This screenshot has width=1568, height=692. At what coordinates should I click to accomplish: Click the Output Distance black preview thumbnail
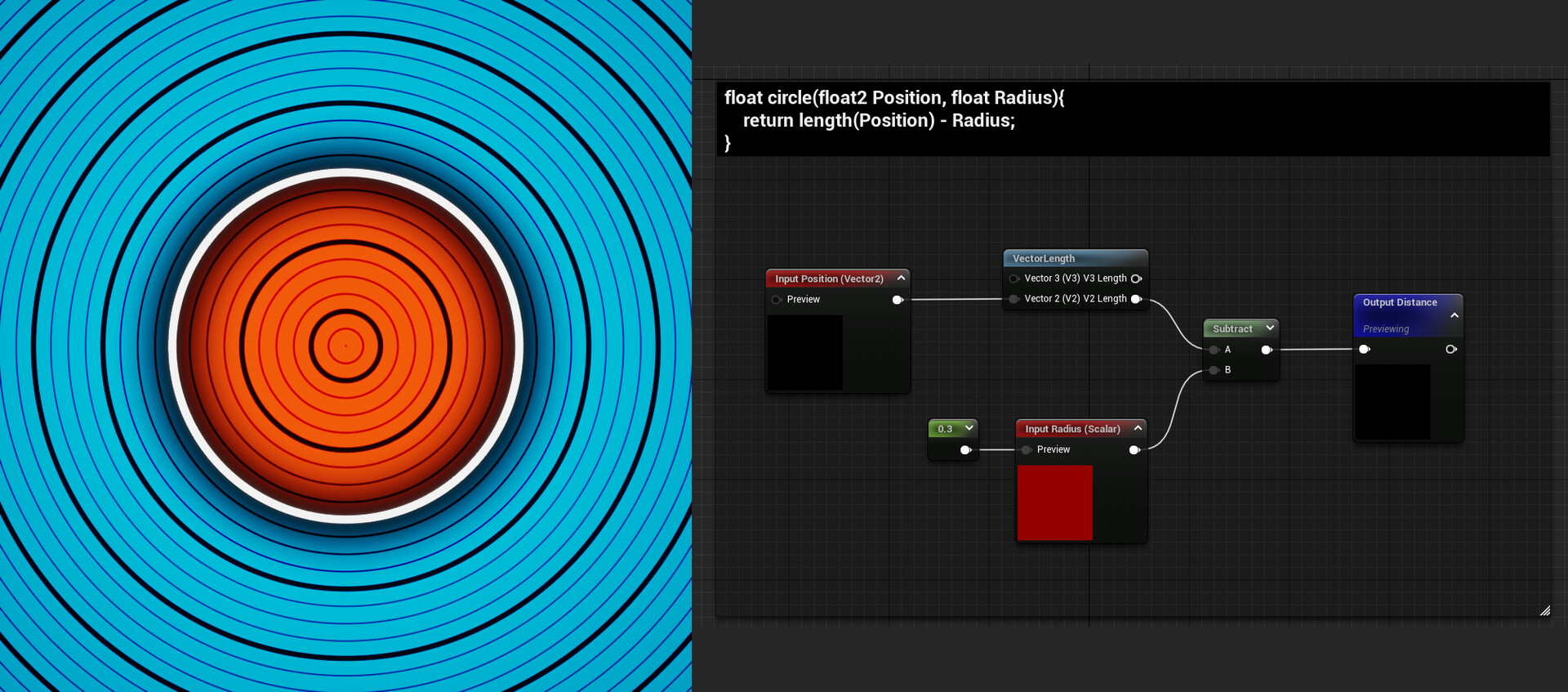point(1393,402)
